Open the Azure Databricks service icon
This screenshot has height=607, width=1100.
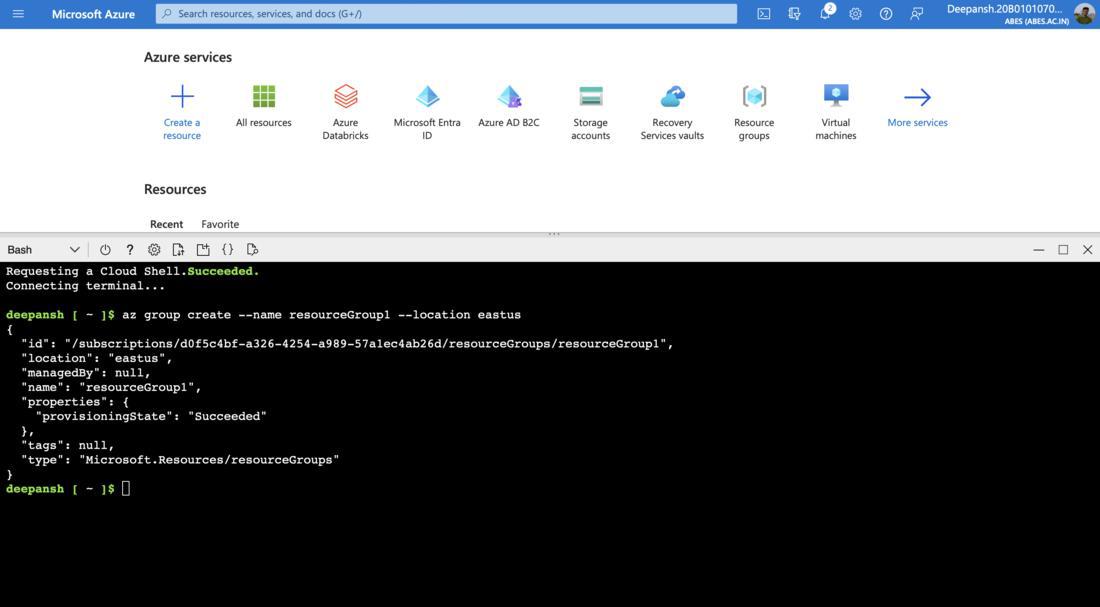[345, 96]
